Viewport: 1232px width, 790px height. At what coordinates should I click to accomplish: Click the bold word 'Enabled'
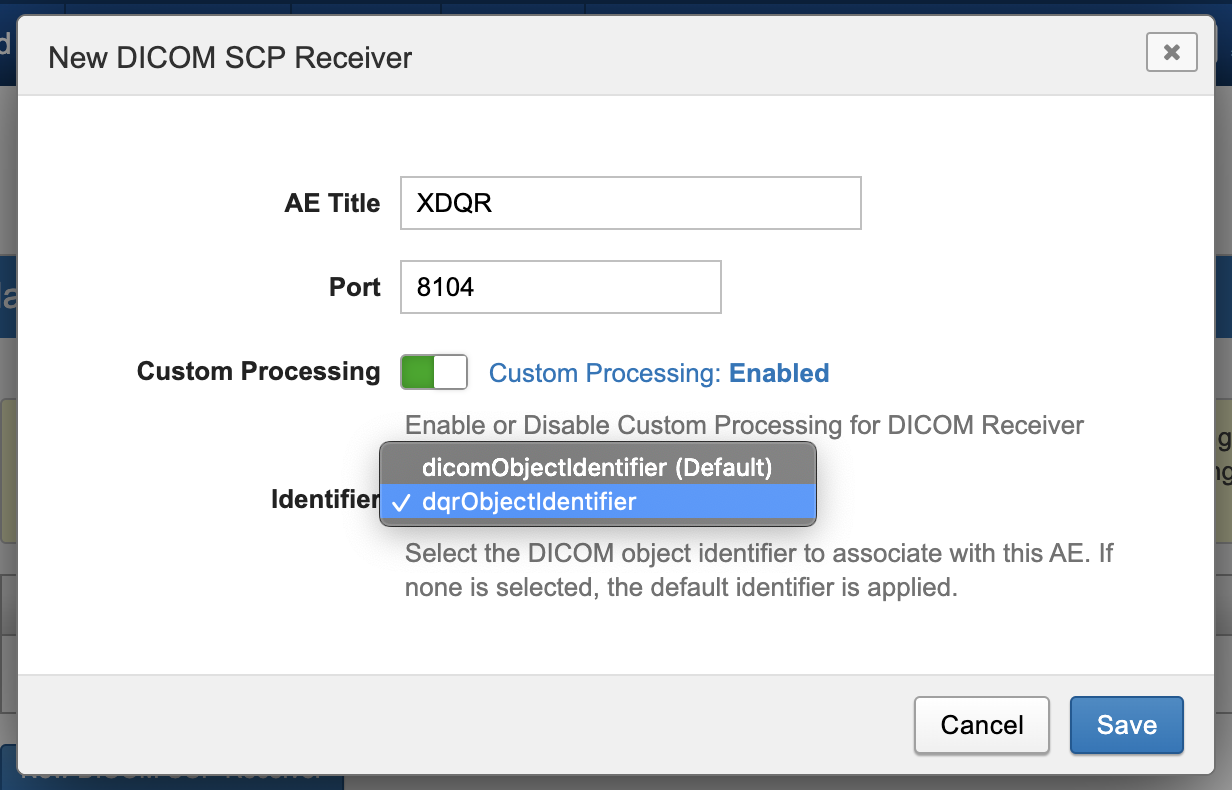[779, 373]
